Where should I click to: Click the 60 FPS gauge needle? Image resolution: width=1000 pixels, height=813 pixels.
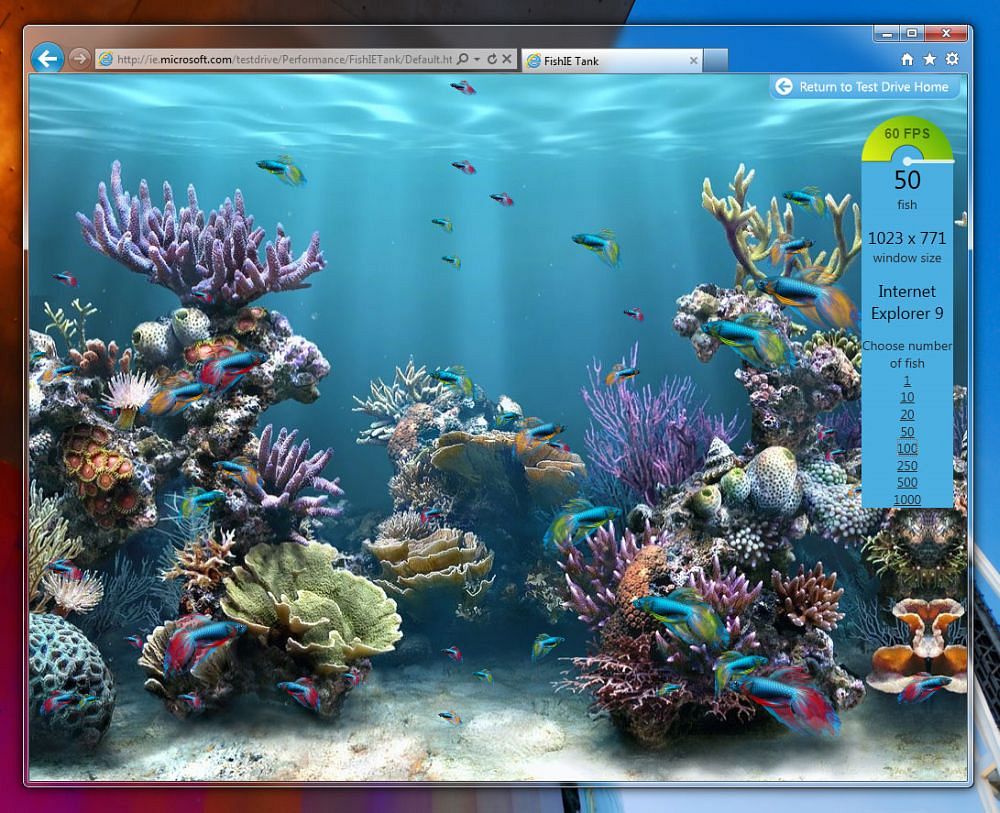coord(930,161)
